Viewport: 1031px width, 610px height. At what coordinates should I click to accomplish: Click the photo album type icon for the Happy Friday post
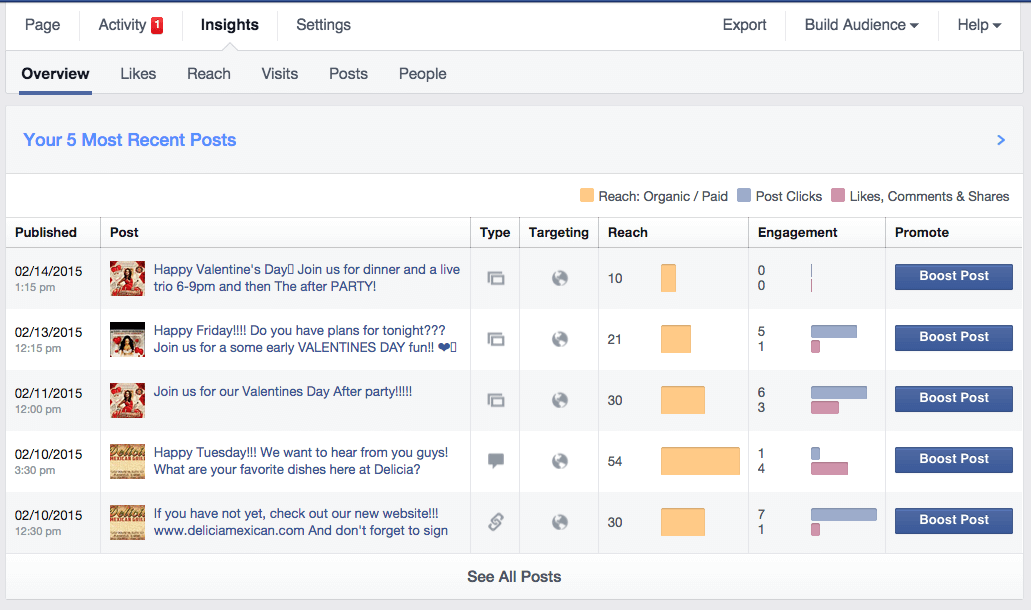[x=495, y=340]
